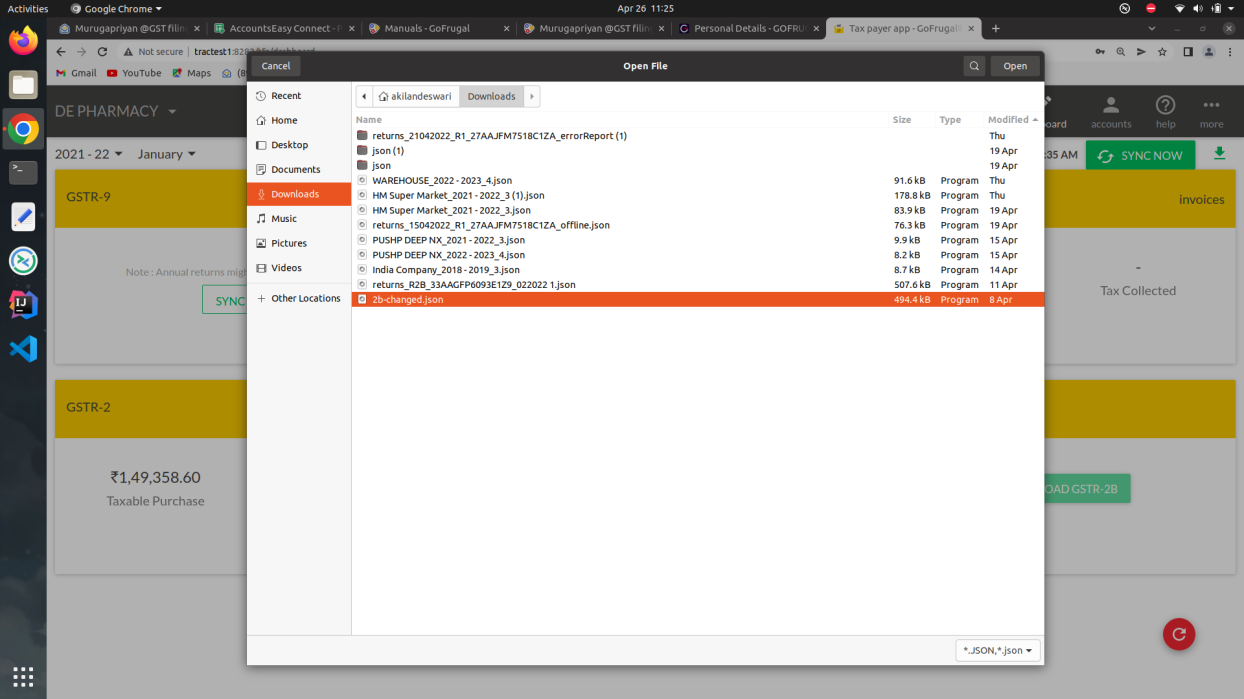Select the returns_21042022 errorReport folder
The width and height of the screenshot is (1244, 699).
click(698, 136)
